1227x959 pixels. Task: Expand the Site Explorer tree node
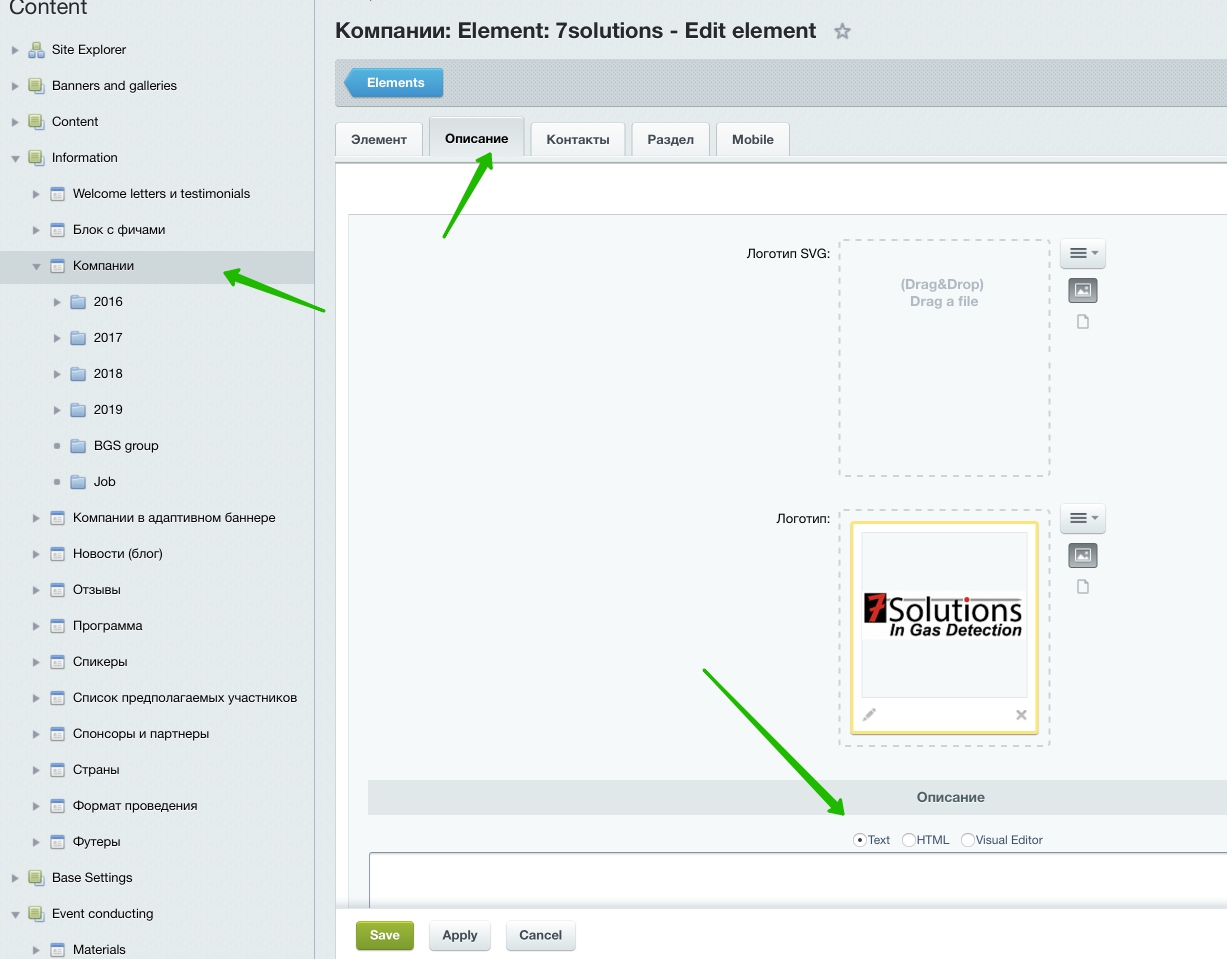tap(15, 50)
